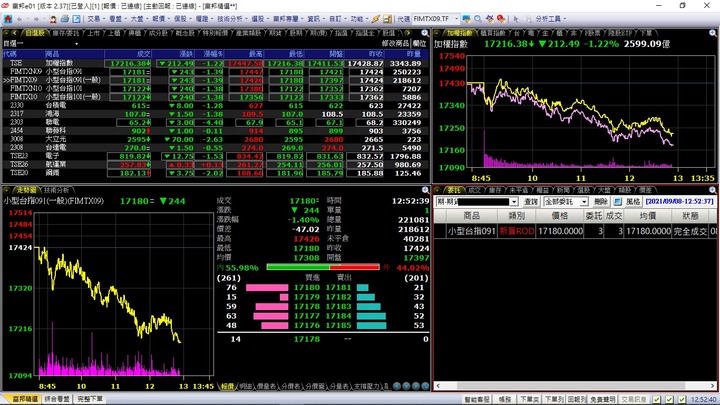Open the 資訊 menu

316,19
